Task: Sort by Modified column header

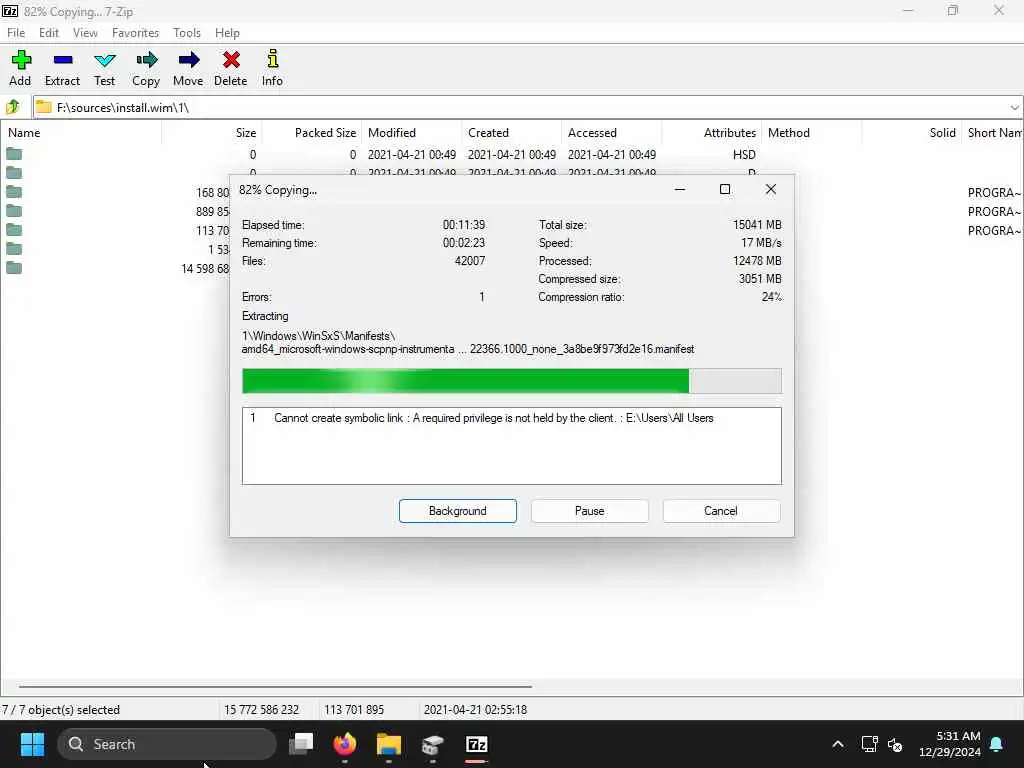Action: (412, 133)
